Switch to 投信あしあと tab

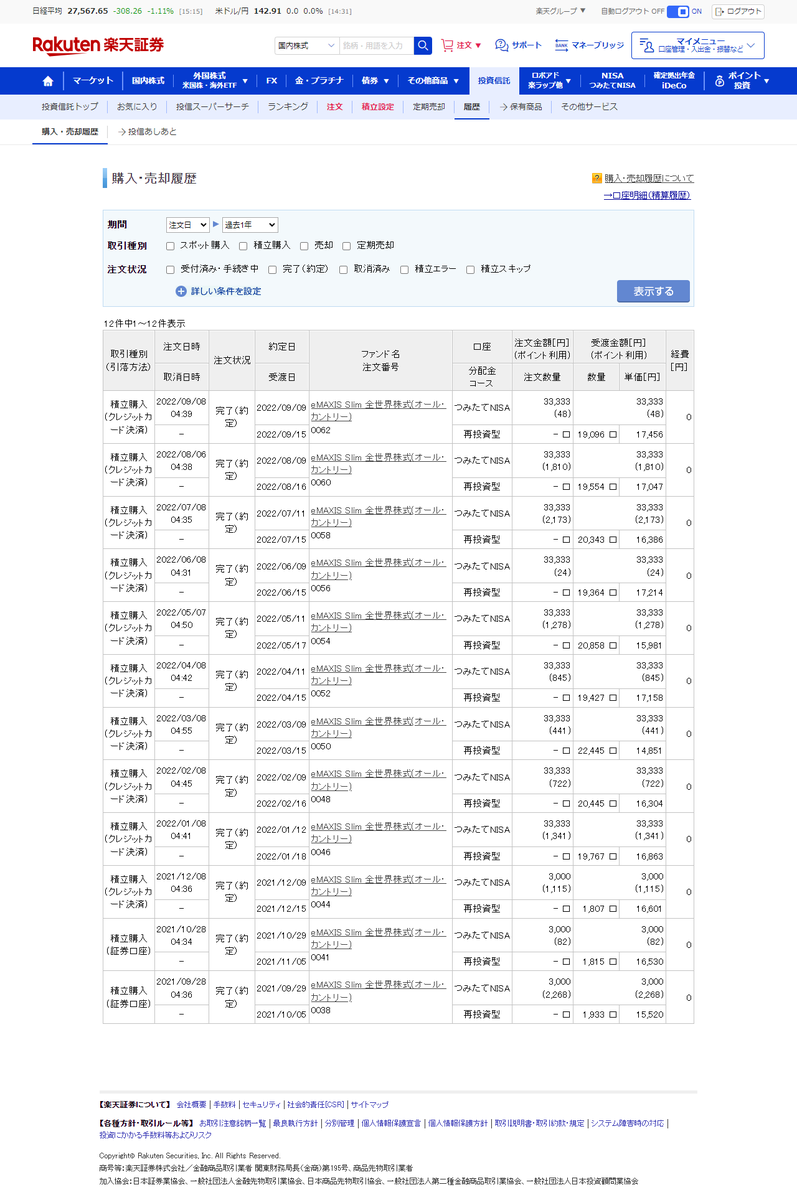click(147, 131)
